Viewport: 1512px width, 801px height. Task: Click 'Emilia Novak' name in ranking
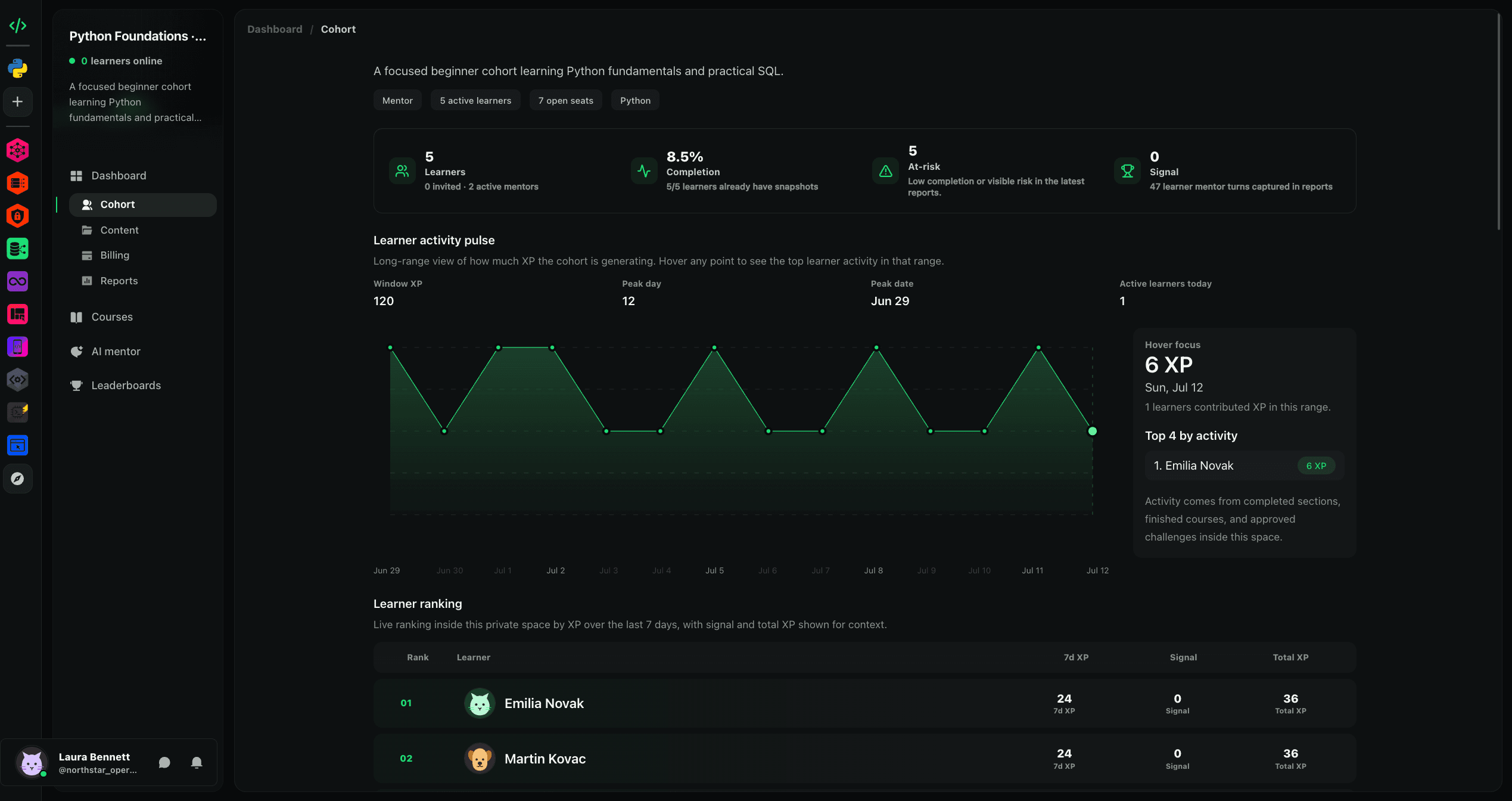(x=544, y=703)
